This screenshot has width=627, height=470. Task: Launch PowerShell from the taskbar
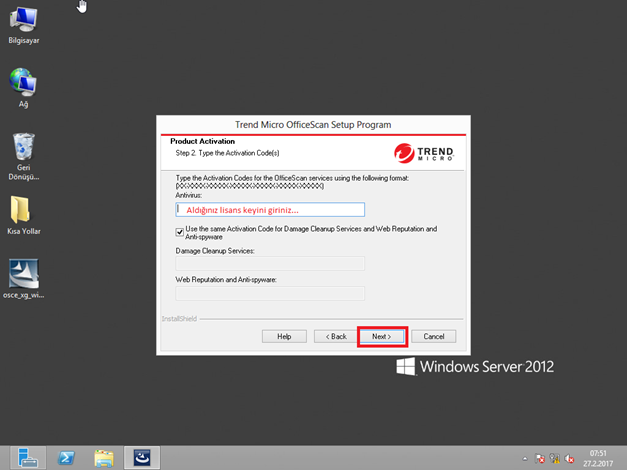click(x=66, y=458)
